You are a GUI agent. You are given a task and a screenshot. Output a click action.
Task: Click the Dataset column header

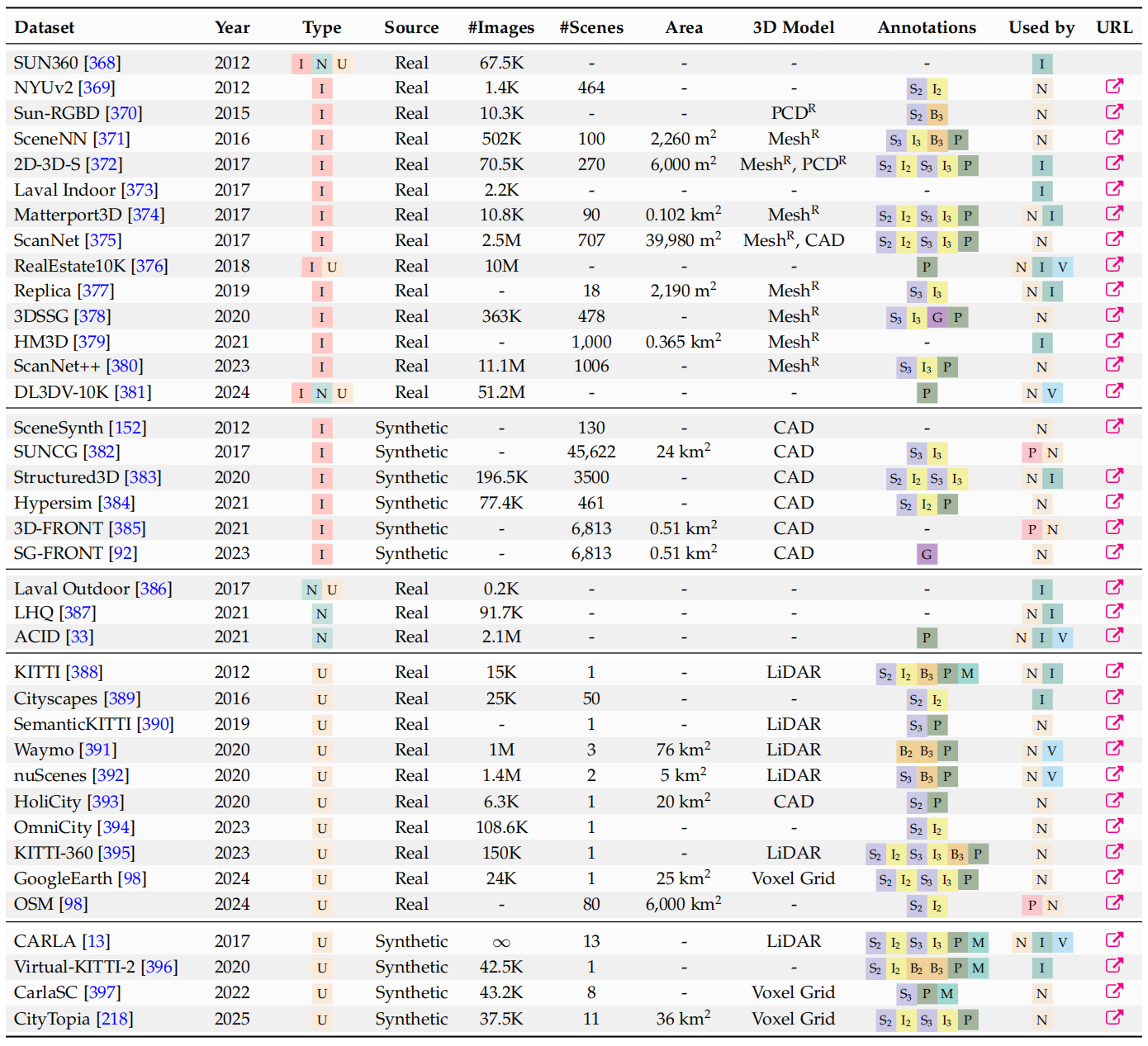[45, 27]
